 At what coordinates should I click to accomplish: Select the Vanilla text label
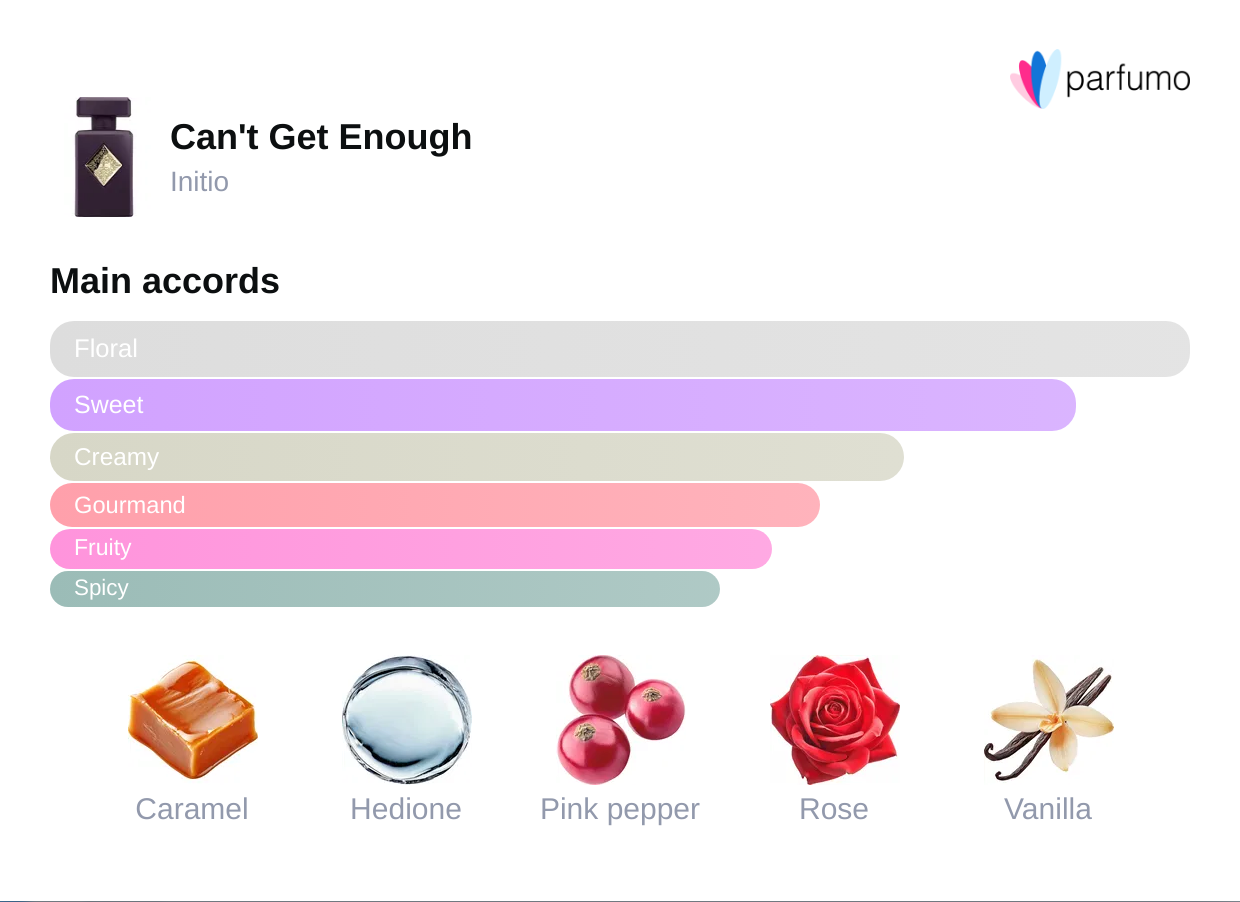1048,809
